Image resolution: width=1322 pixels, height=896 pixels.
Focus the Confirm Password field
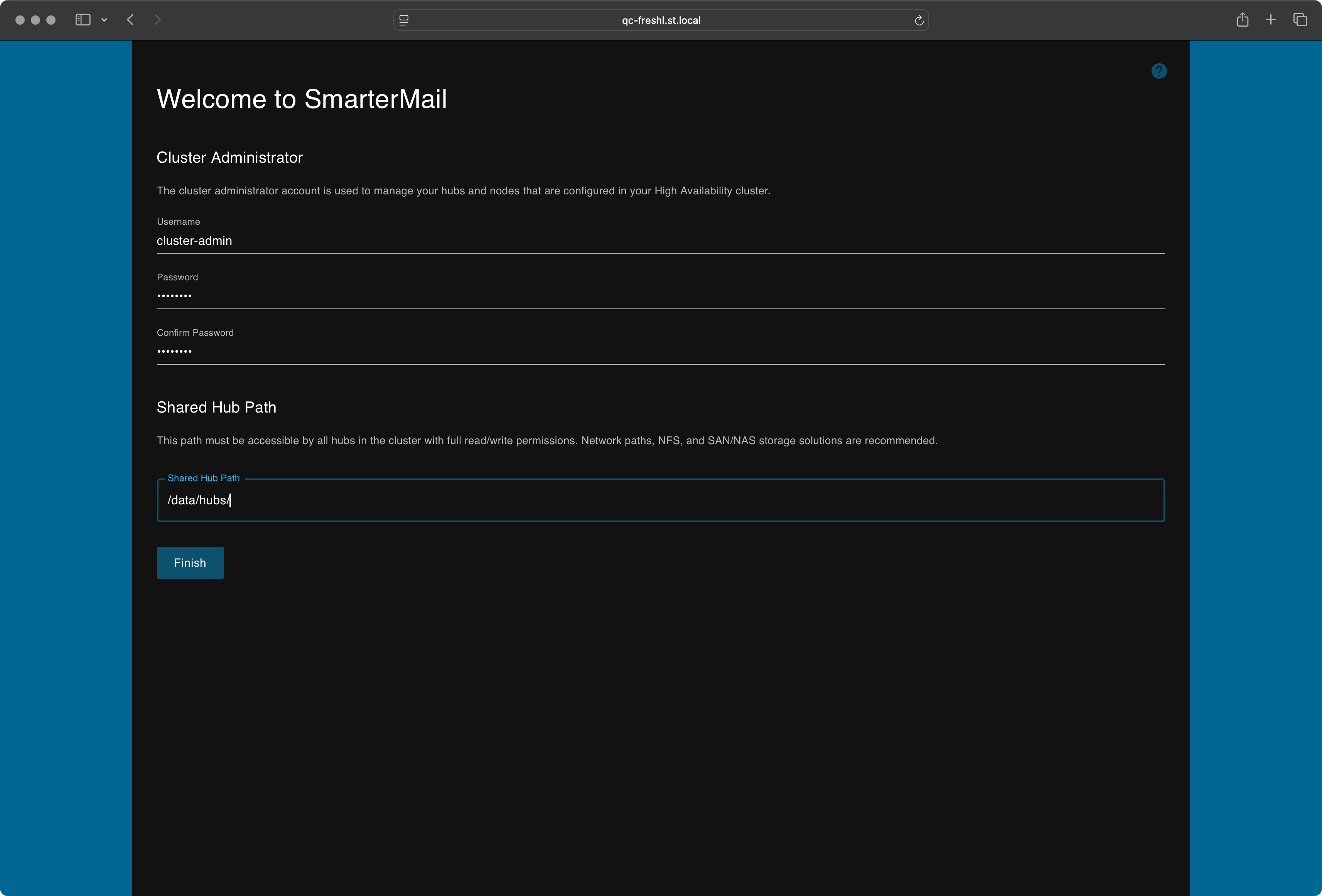[661, 352]
